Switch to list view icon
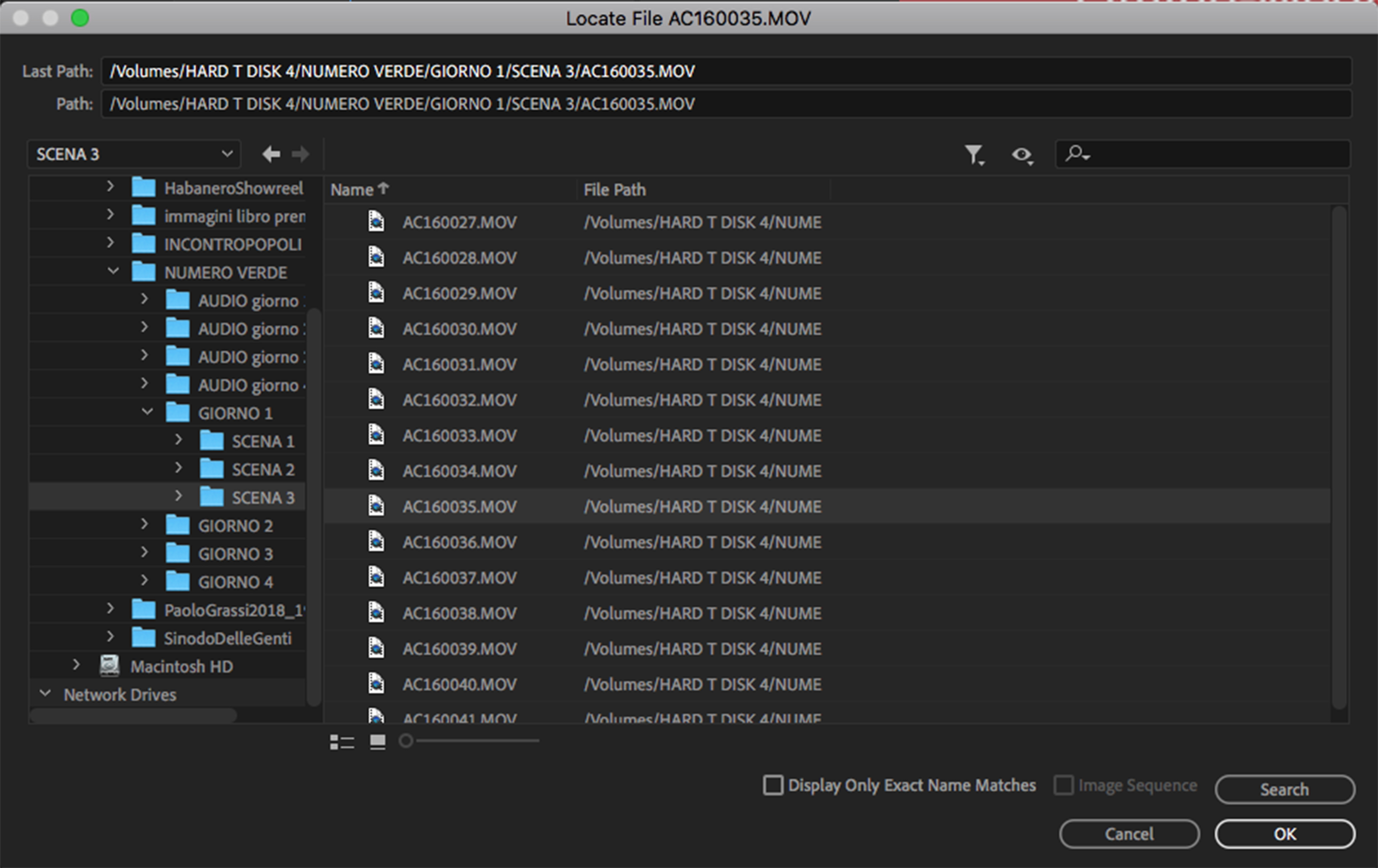 point(342,742)
